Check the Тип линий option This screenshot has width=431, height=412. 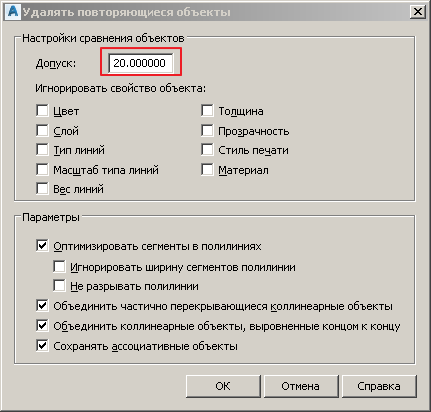(42, 150)
